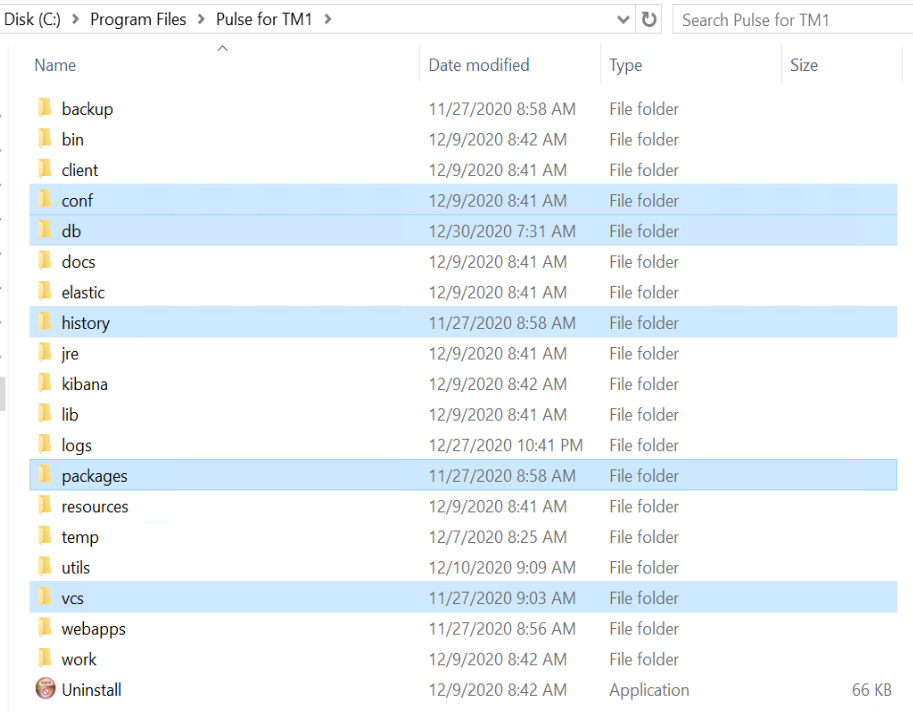Go to Disk (C:) in breadcrumb

click(32, 19)
